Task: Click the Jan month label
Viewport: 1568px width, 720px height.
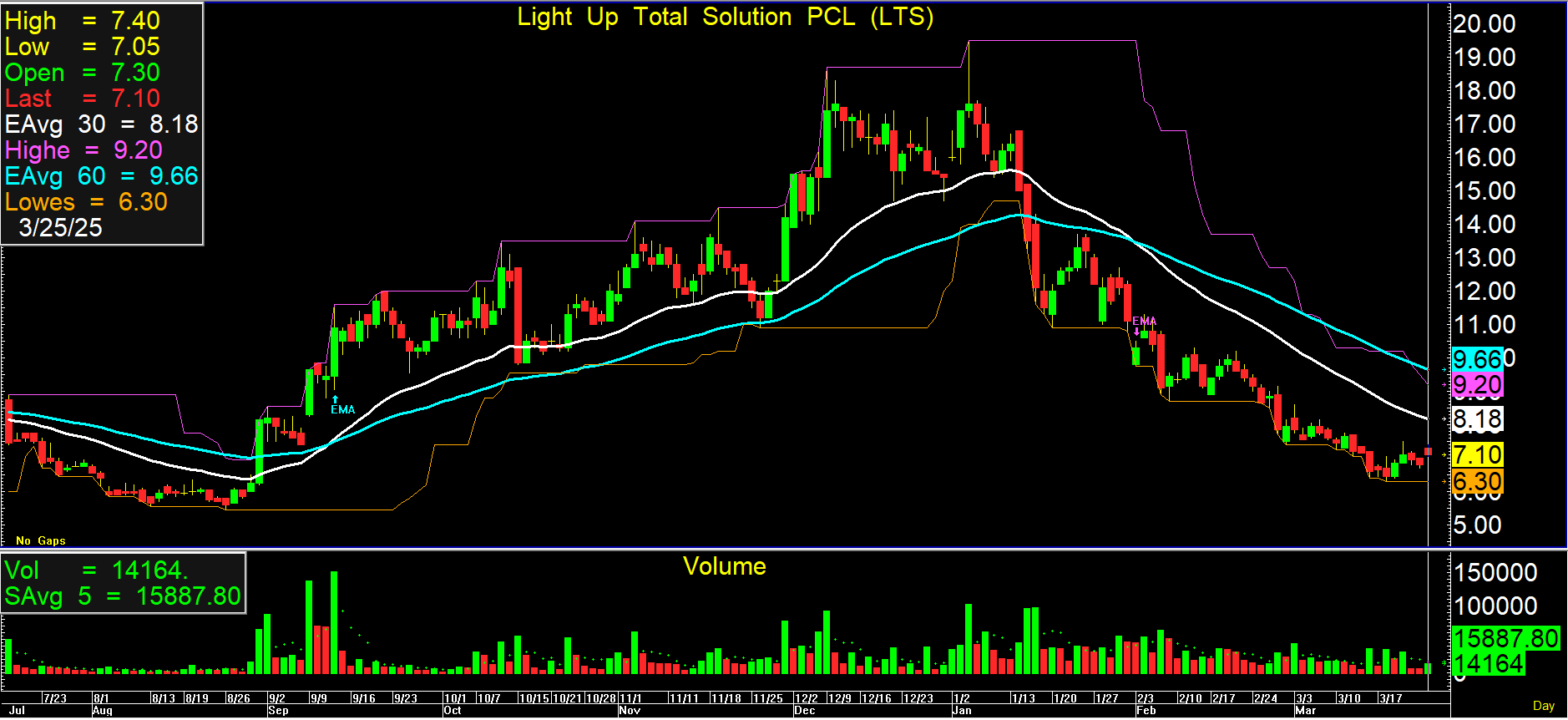Action: click(963, 710)
